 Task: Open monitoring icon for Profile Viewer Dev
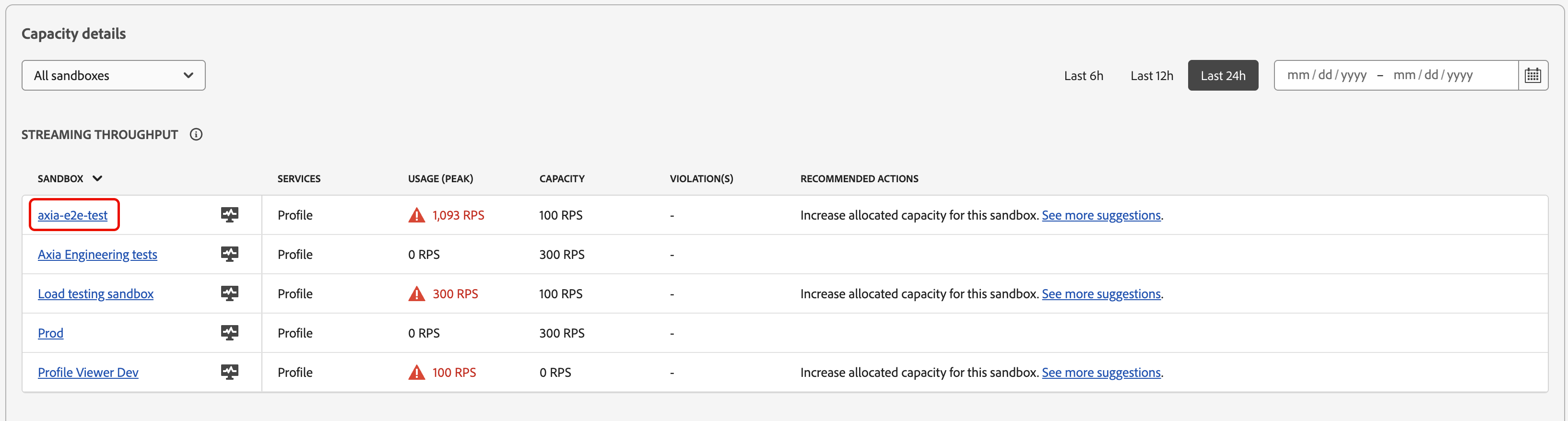click(229, 372)
